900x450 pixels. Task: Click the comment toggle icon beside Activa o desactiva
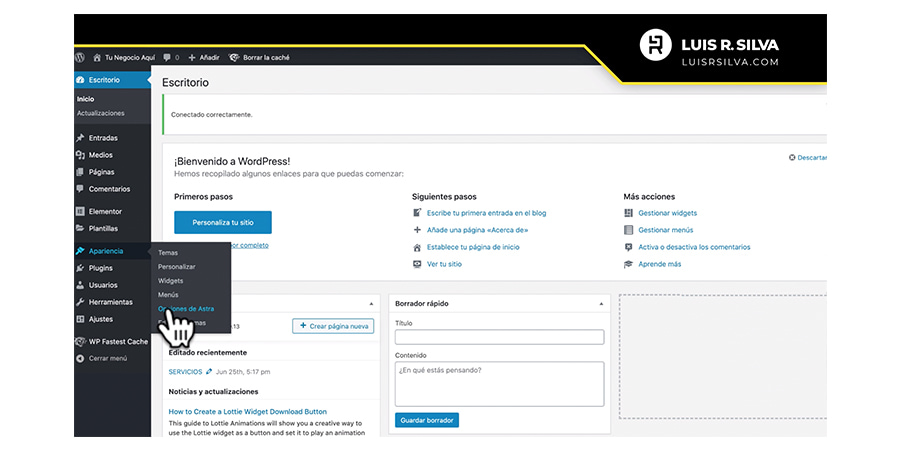tap(628, 247)
